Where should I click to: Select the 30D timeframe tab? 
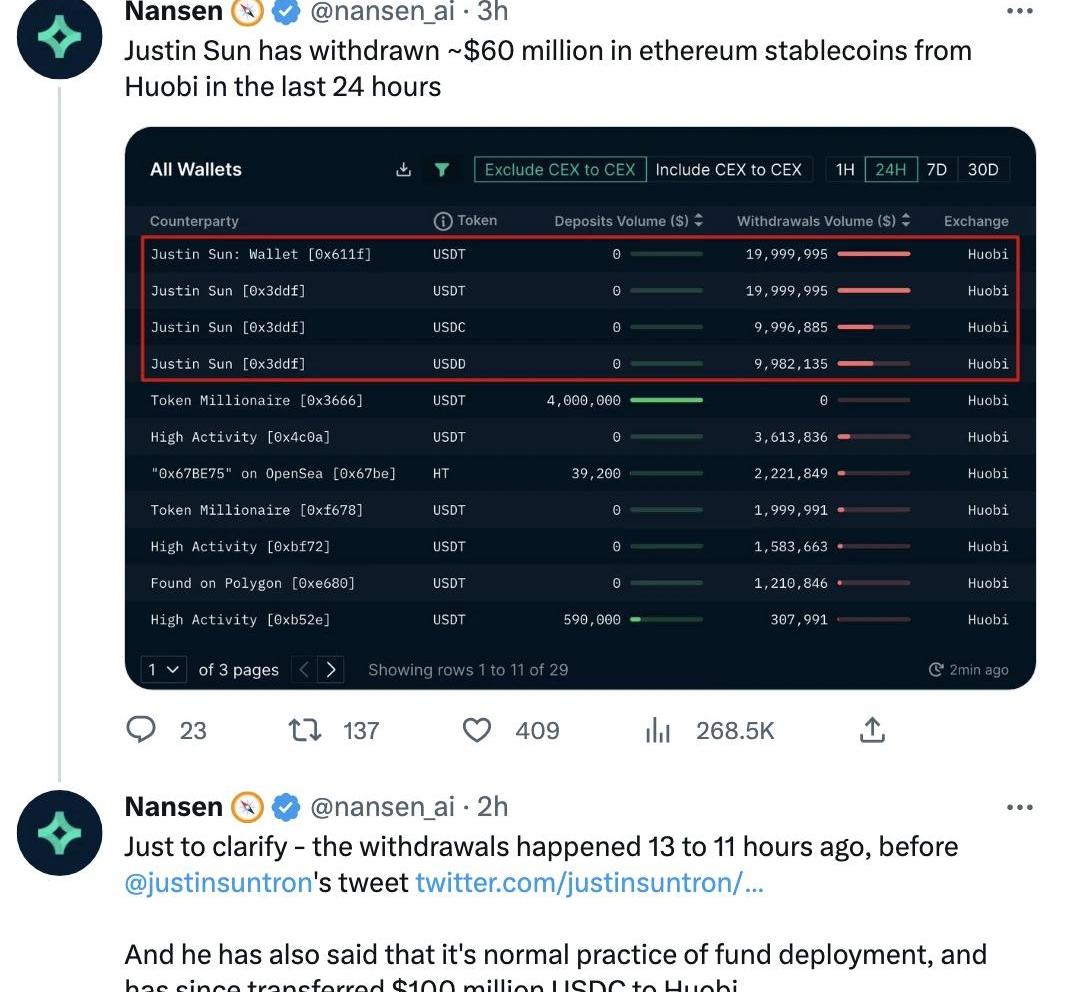pyautogui.click(x=983, y=169)
